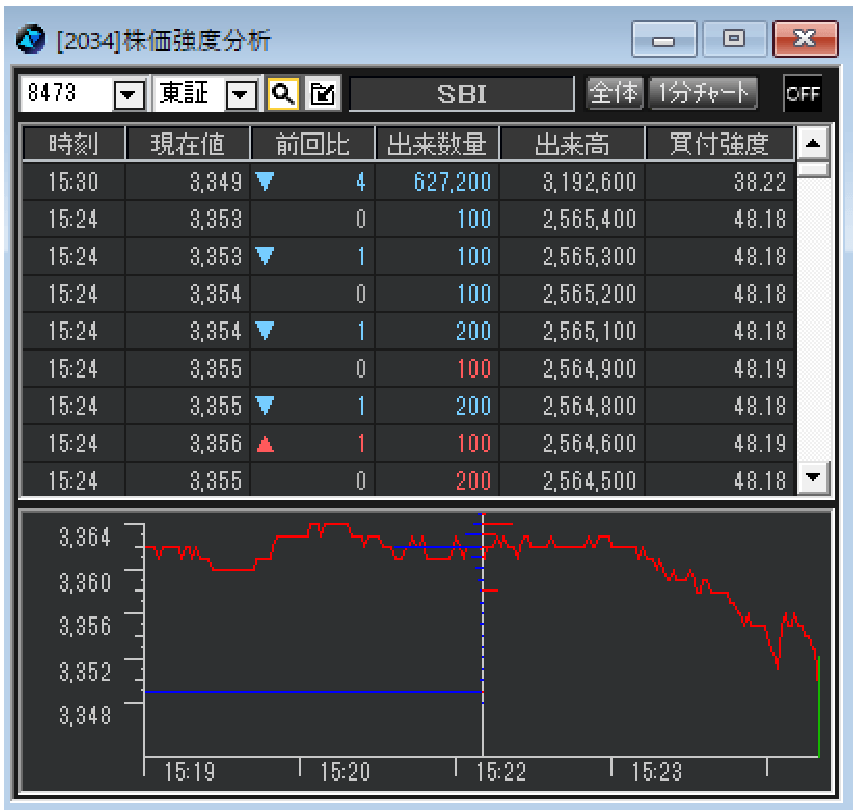Select the 東証 market field
This screenshot has width=854, height=810.
tap(189, 94)
